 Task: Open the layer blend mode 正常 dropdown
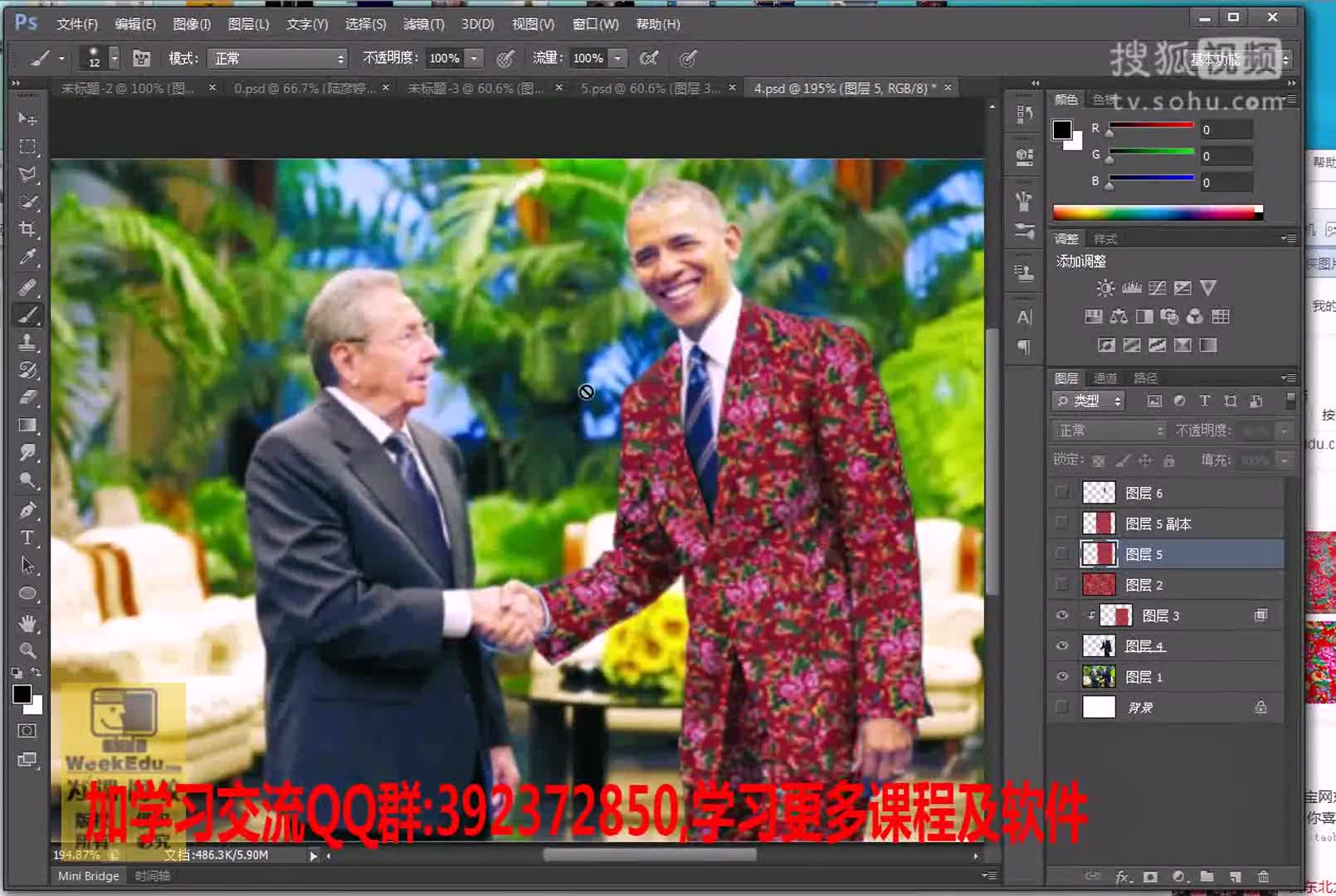tap(1109, 431)
